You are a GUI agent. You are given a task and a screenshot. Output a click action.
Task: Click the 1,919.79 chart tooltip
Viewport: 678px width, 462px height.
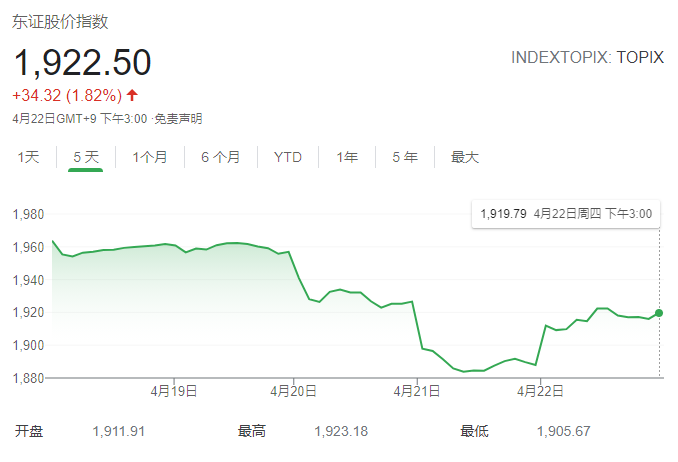[x=565, y=214]
